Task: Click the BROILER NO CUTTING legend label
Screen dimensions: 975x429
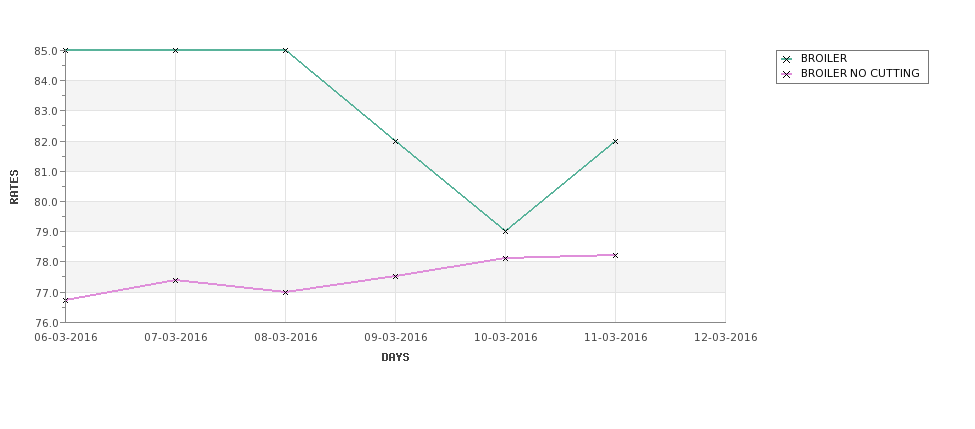Action: [860, 73]
